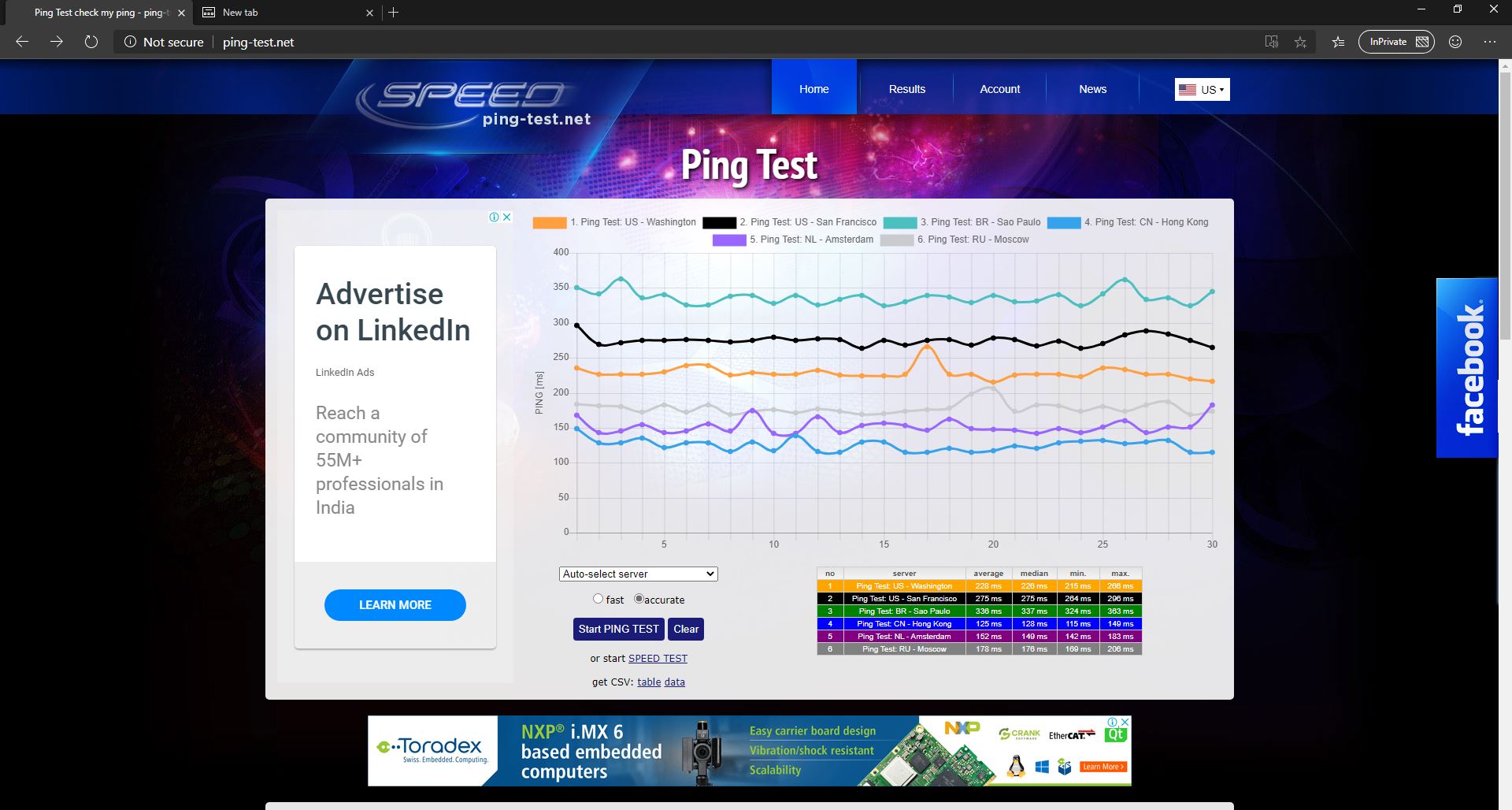Click the Clear button
This screenshot has height=810, width=1512.
pyautogui.click(x=686, y=629)
